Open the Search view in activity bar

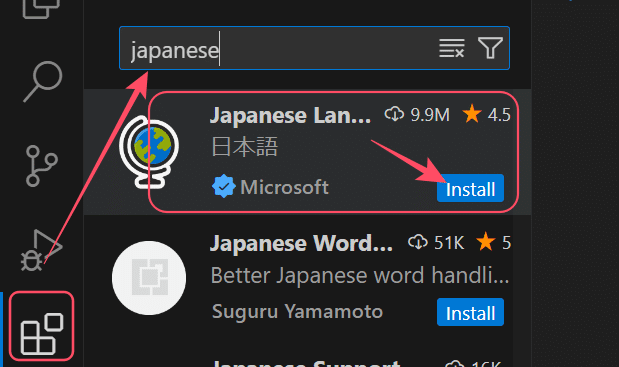coord(43,82)
